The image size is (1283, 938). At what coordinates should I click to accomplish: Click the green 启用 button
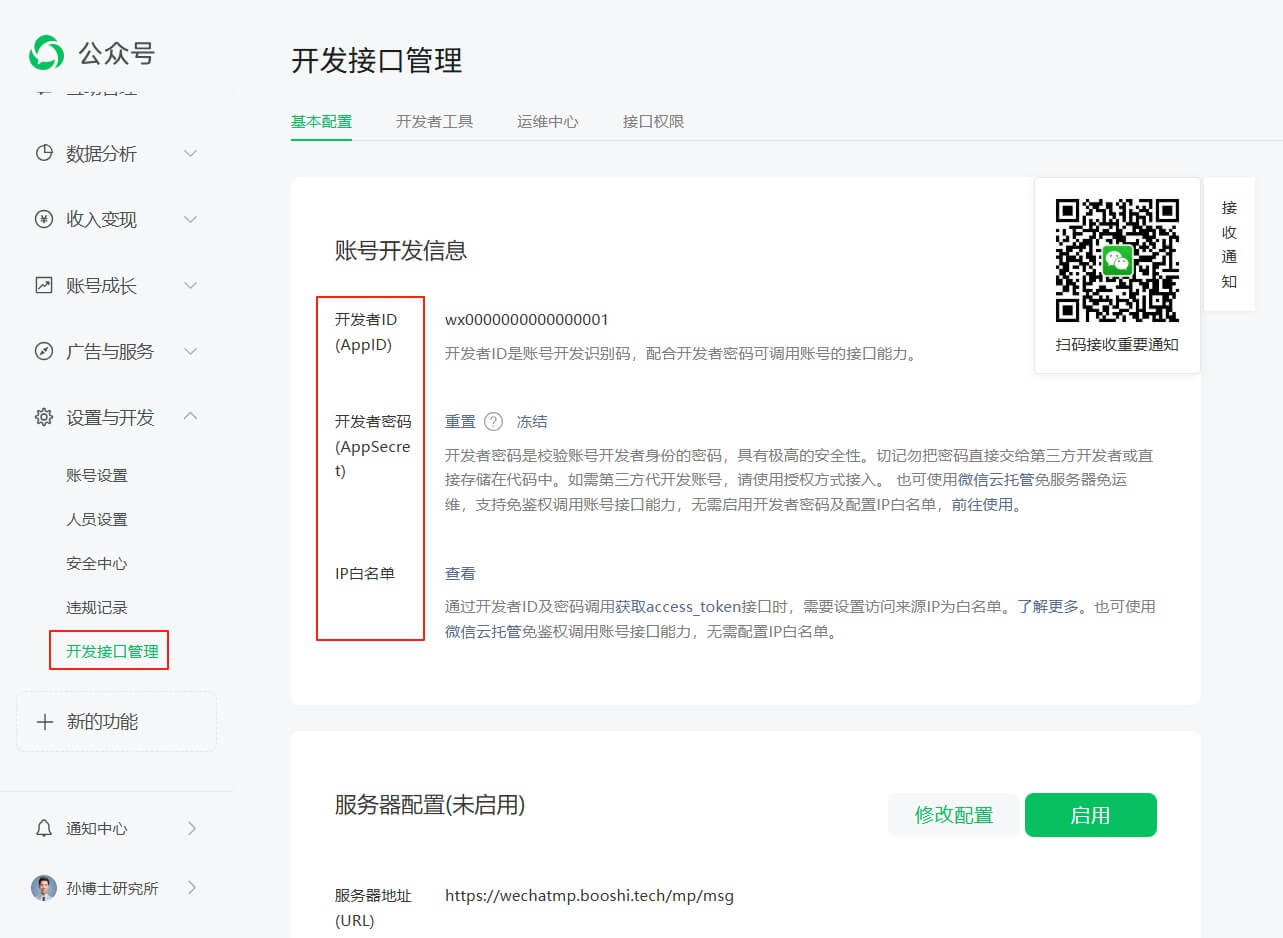point(1090,815)
